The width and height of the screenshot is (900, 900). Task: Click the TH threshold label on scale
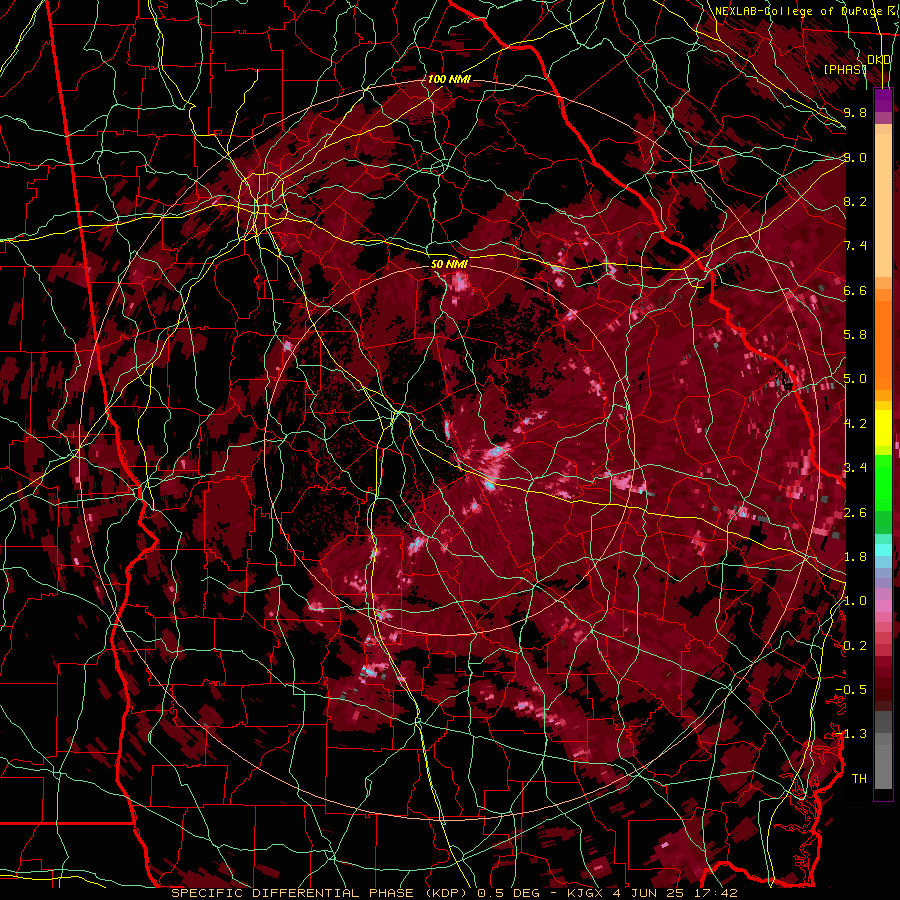click(859, 778)
